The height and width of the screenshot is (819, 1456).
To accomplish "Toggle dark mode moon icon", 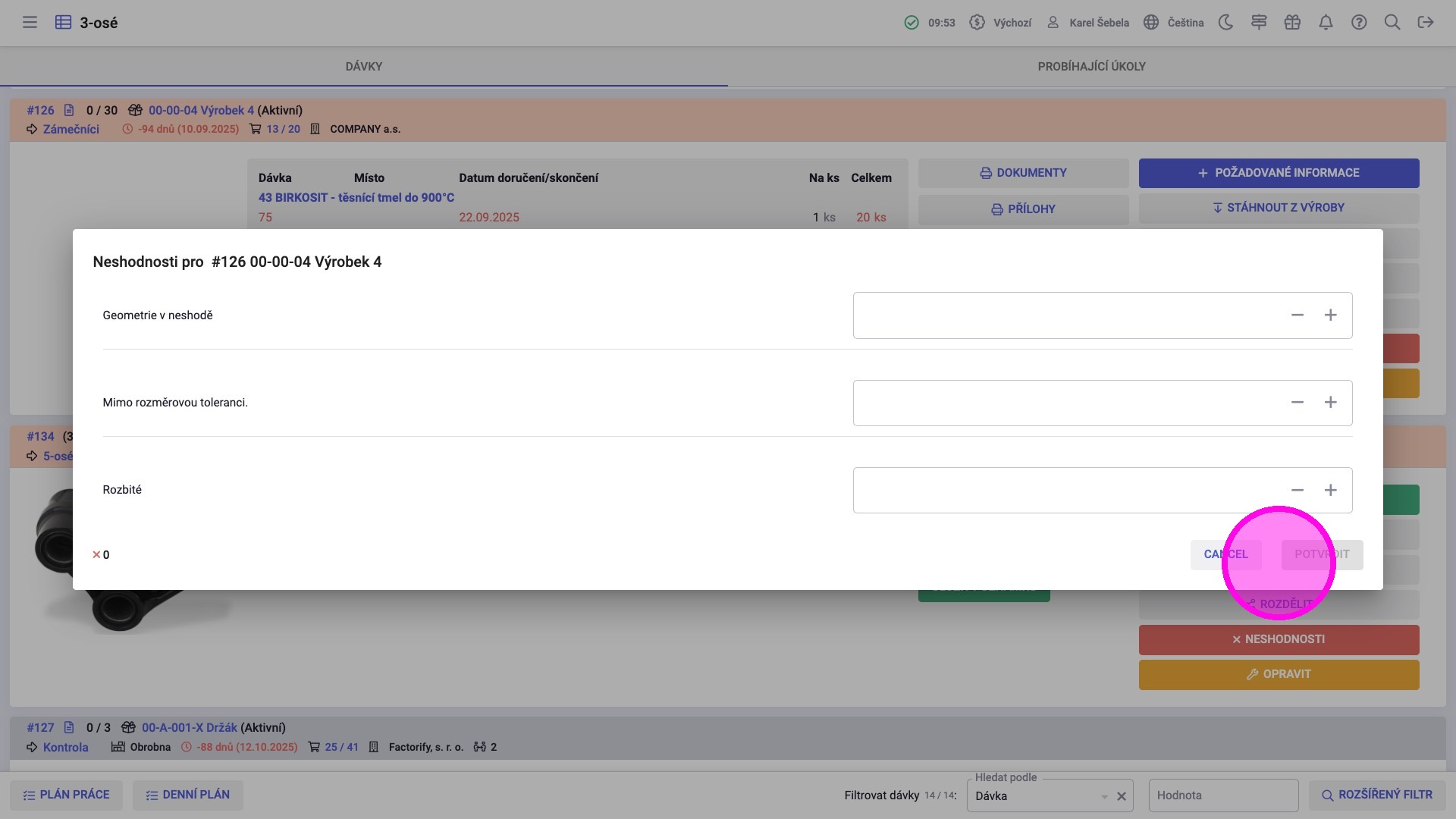I will [x=1225, y=23].
